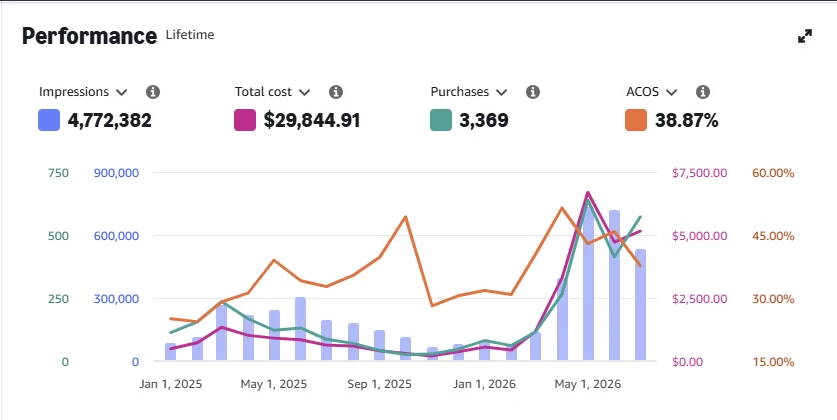Click the 30.00% ACOS axis label
Image resolution: width=837 pixels, height=420 pixels.
(773, 299)
